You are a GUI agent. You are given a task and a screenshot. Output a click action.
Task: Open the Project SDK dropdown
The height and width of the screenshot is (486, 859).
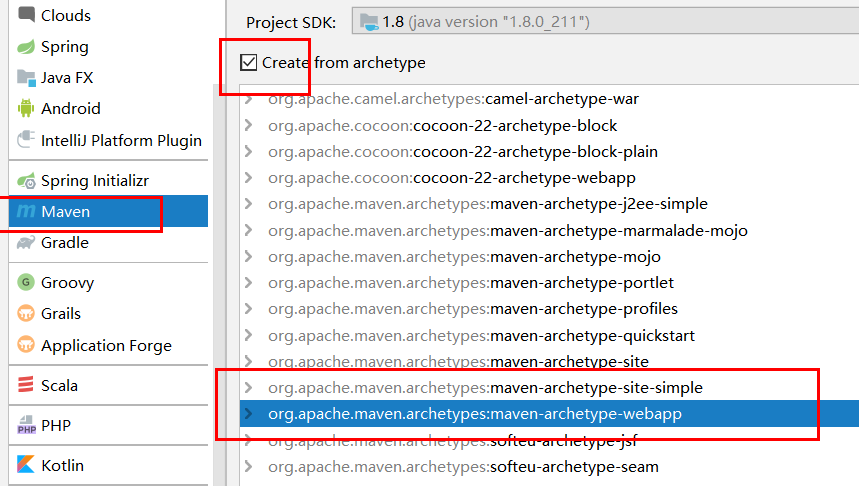tap(605, 21)
